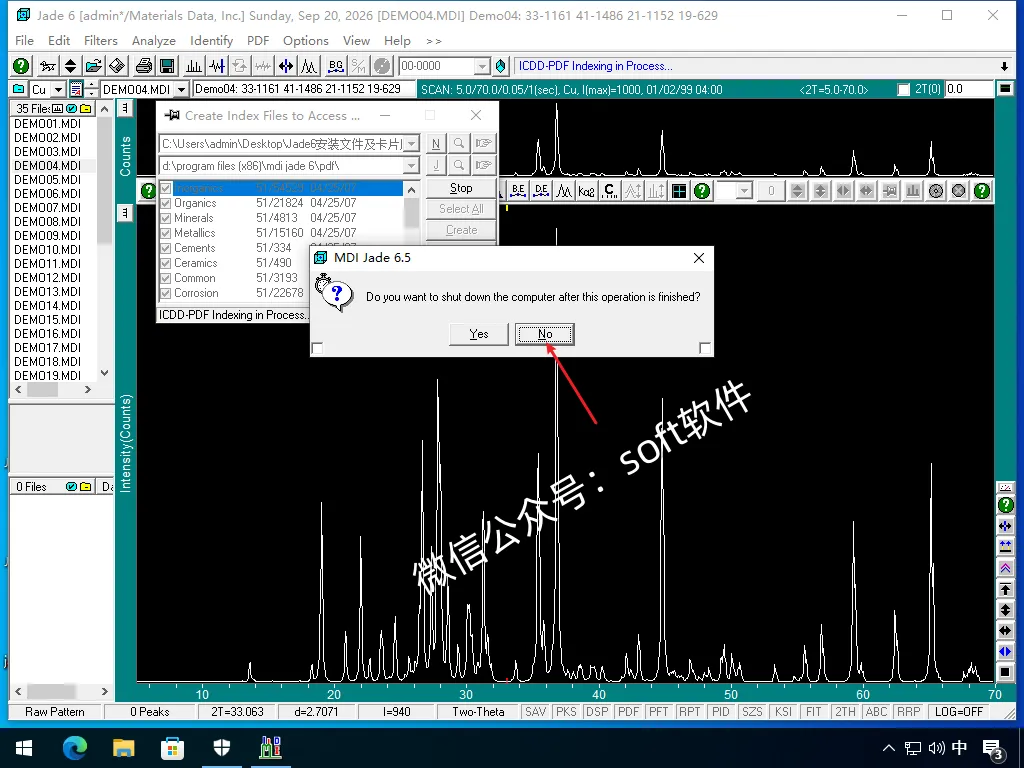Click No in the shutdown dialog
The height and width of the screenshot is (768, 1024).
(545, 334)
